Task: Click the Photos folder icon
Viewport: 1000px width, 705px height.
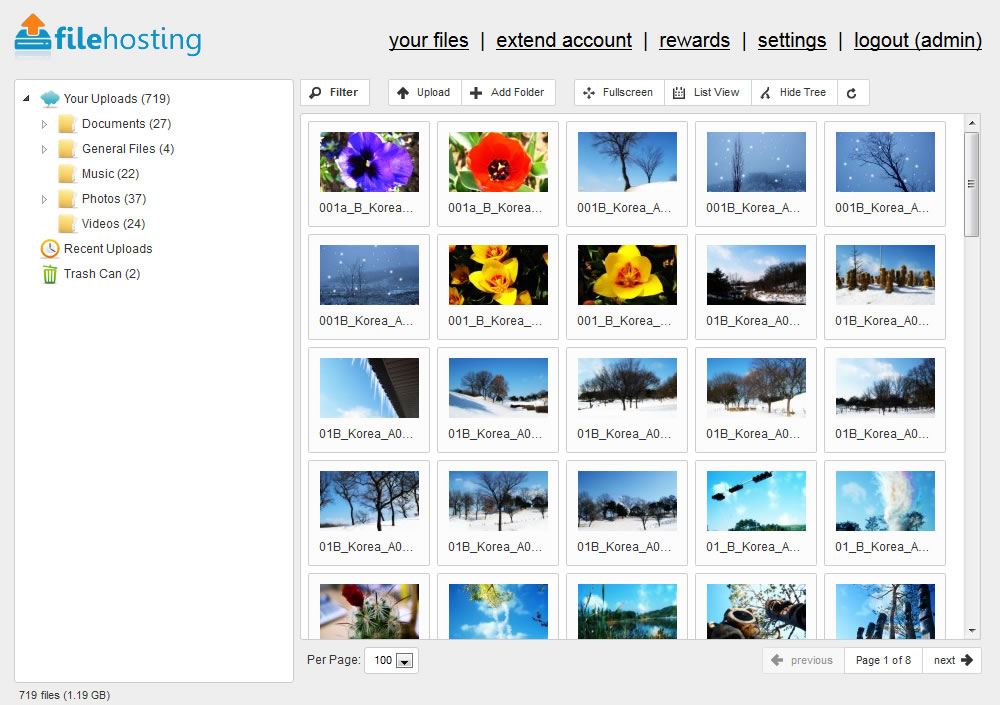Action: (67, 198)
